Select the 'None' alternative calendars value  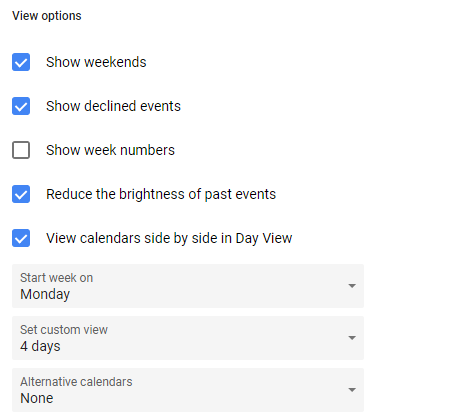pos(37,398)
